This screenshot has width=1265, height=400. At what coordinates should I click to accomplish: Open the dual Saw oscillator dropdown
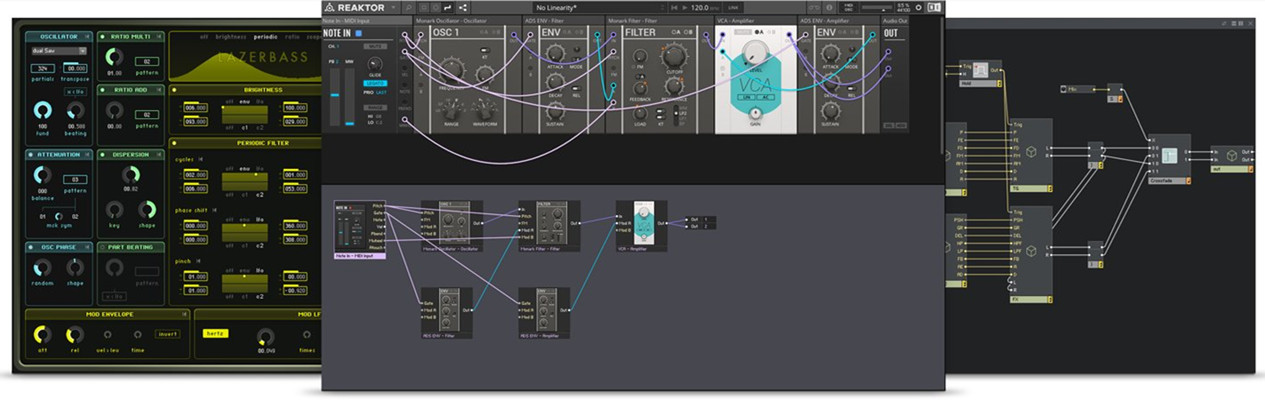(x=60, y=50)
